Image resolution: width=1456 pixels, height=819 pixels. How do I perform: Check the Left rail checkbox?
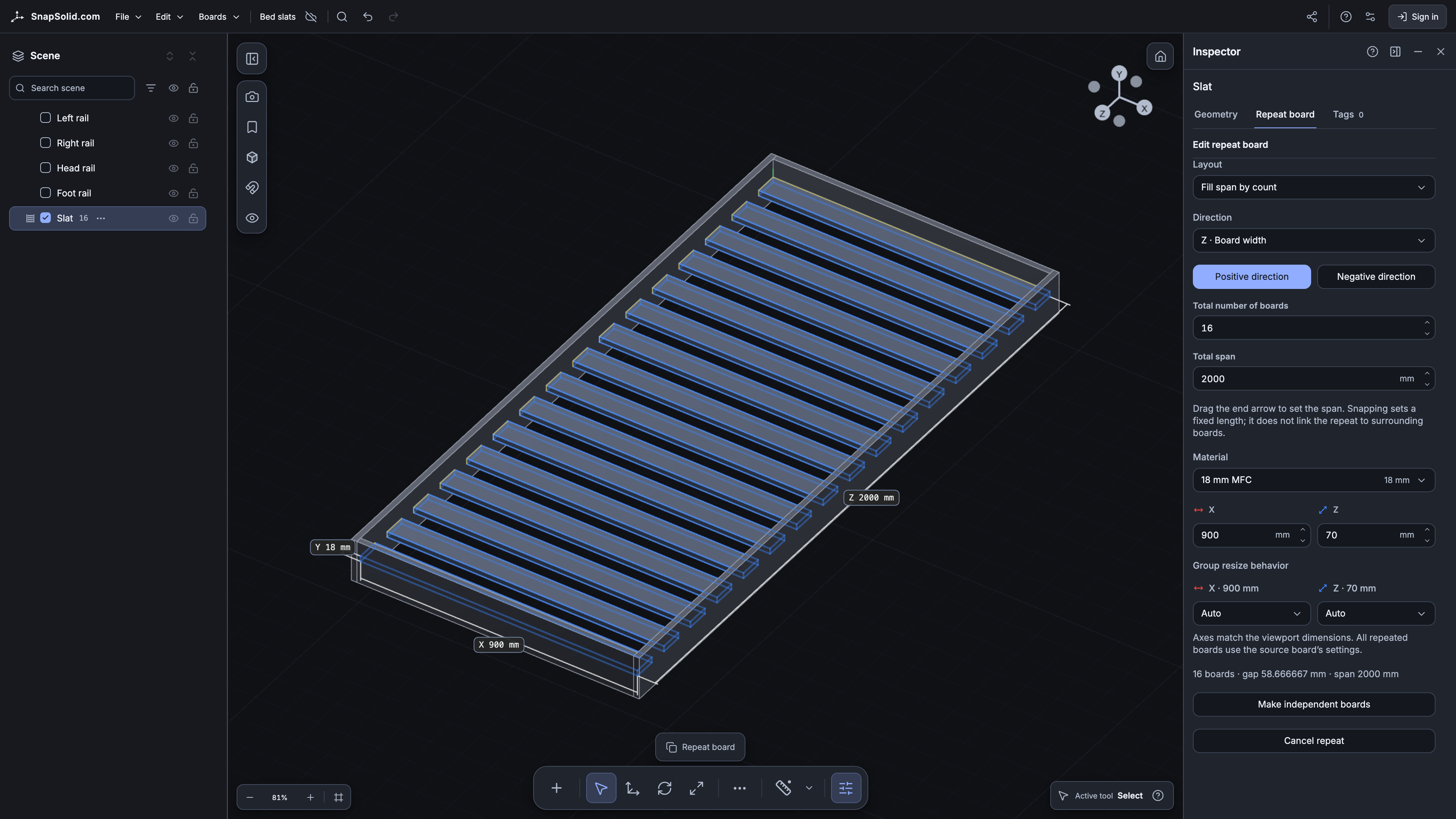(46, 118)
